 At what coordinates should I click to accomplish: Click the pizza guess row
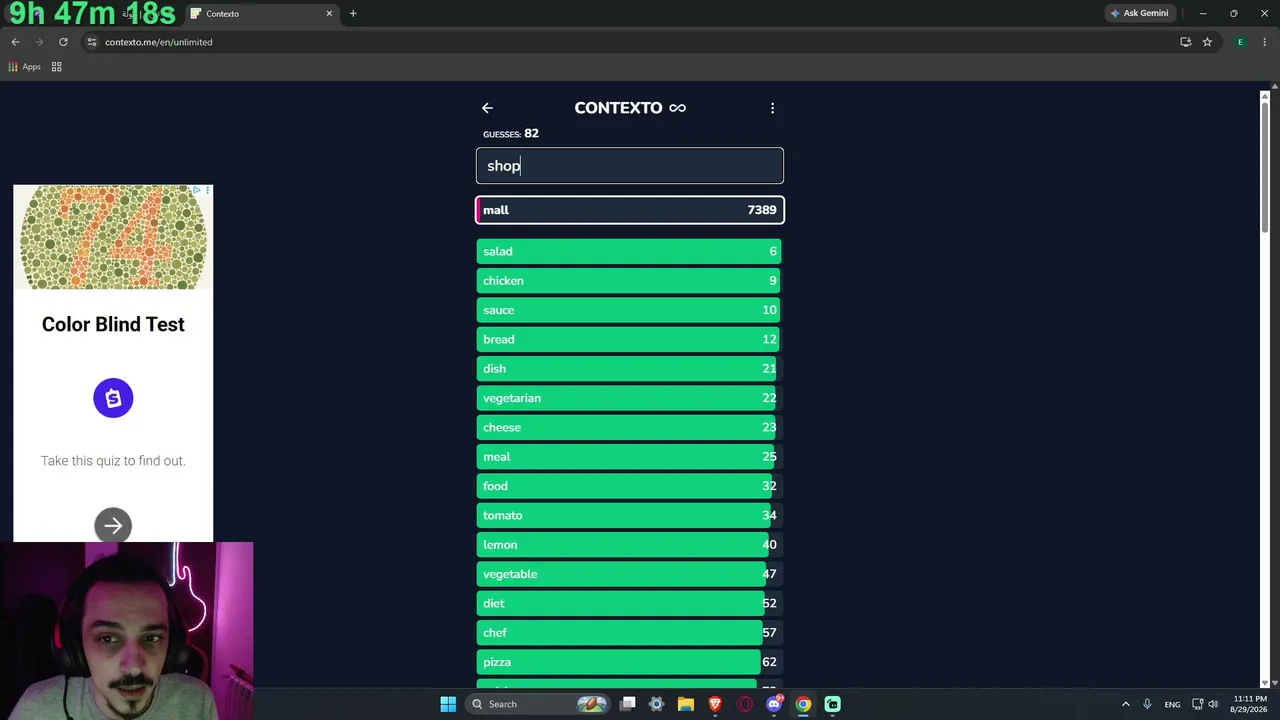click(630, 662)
